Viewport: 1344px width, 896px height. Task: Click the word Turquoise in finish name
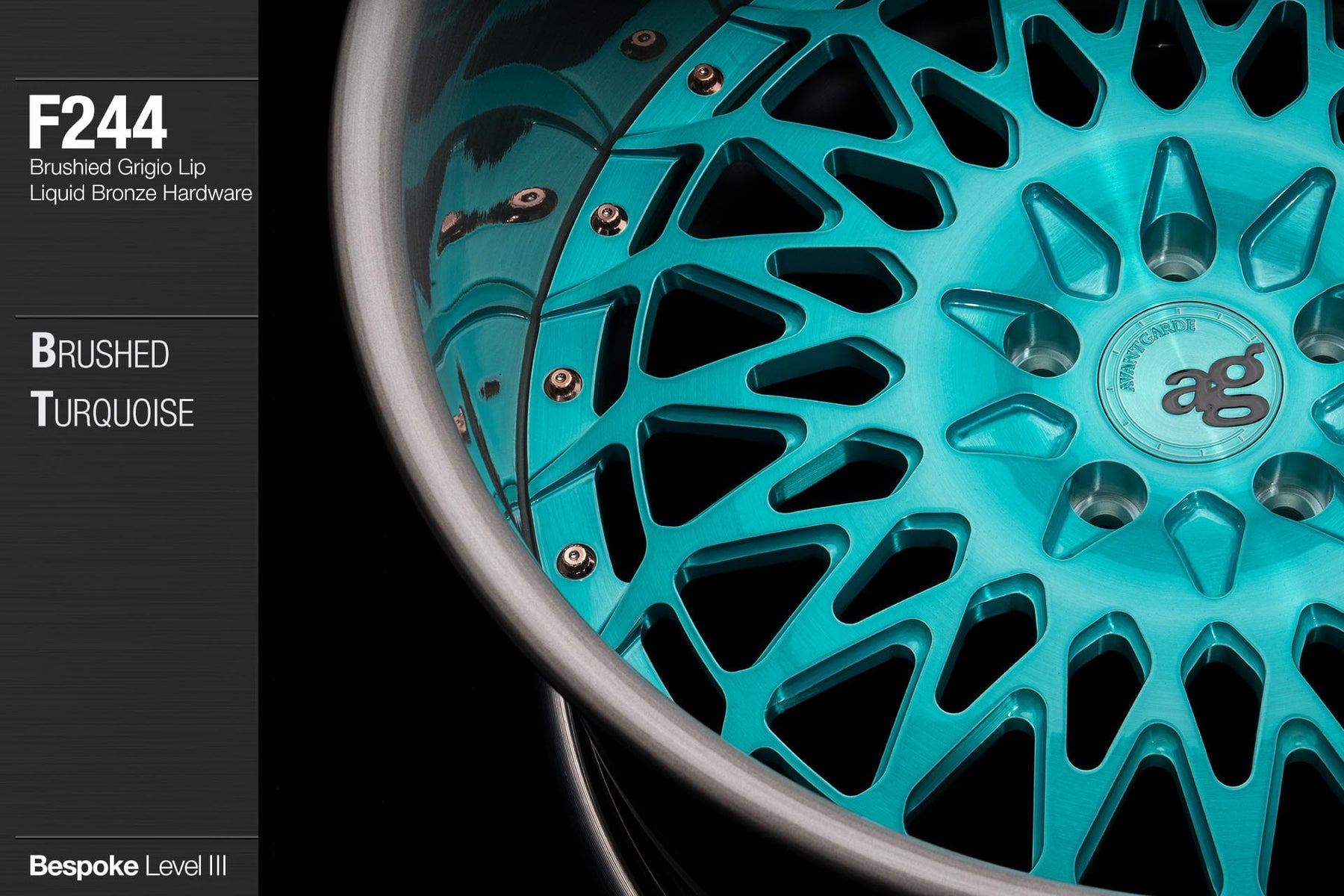112,411
